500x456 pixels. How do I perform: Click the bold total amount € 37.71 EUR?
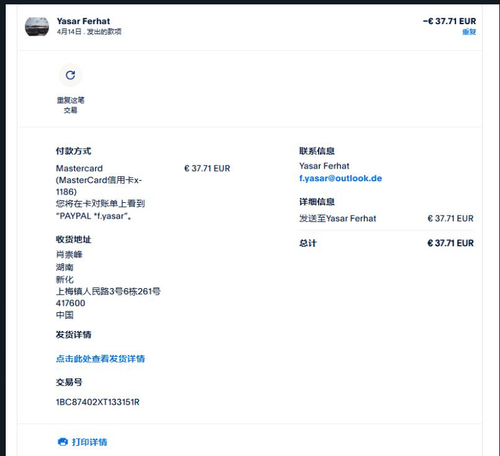450,243
